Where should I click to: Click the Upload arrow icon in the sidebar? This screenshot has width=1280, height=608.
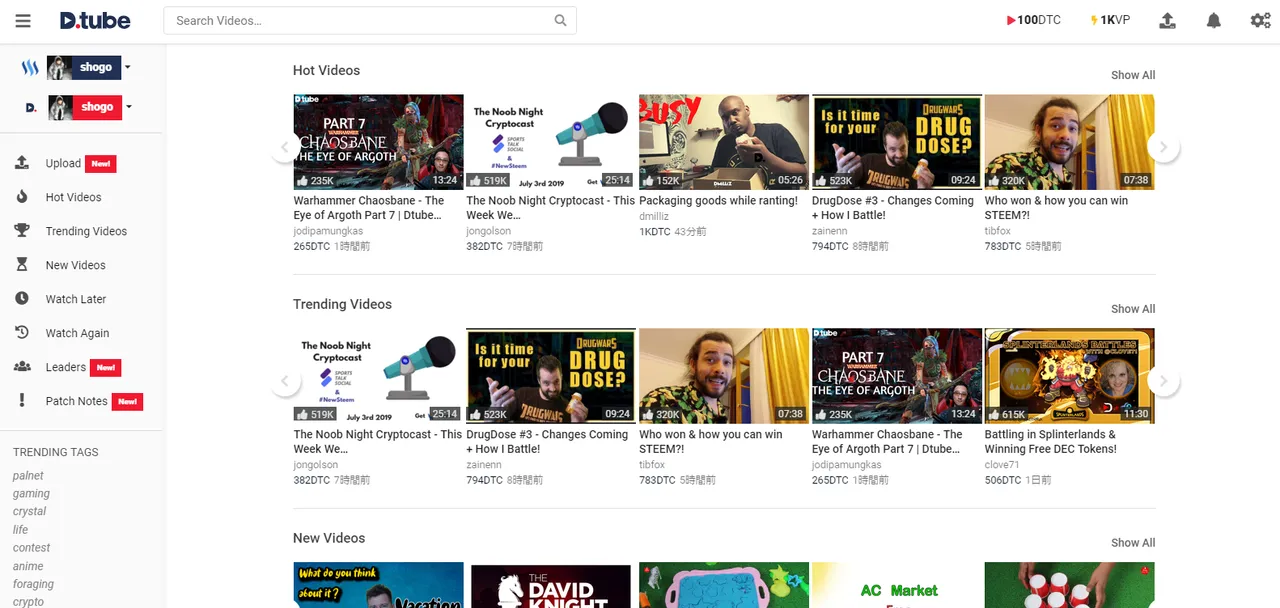click(22, 163)
